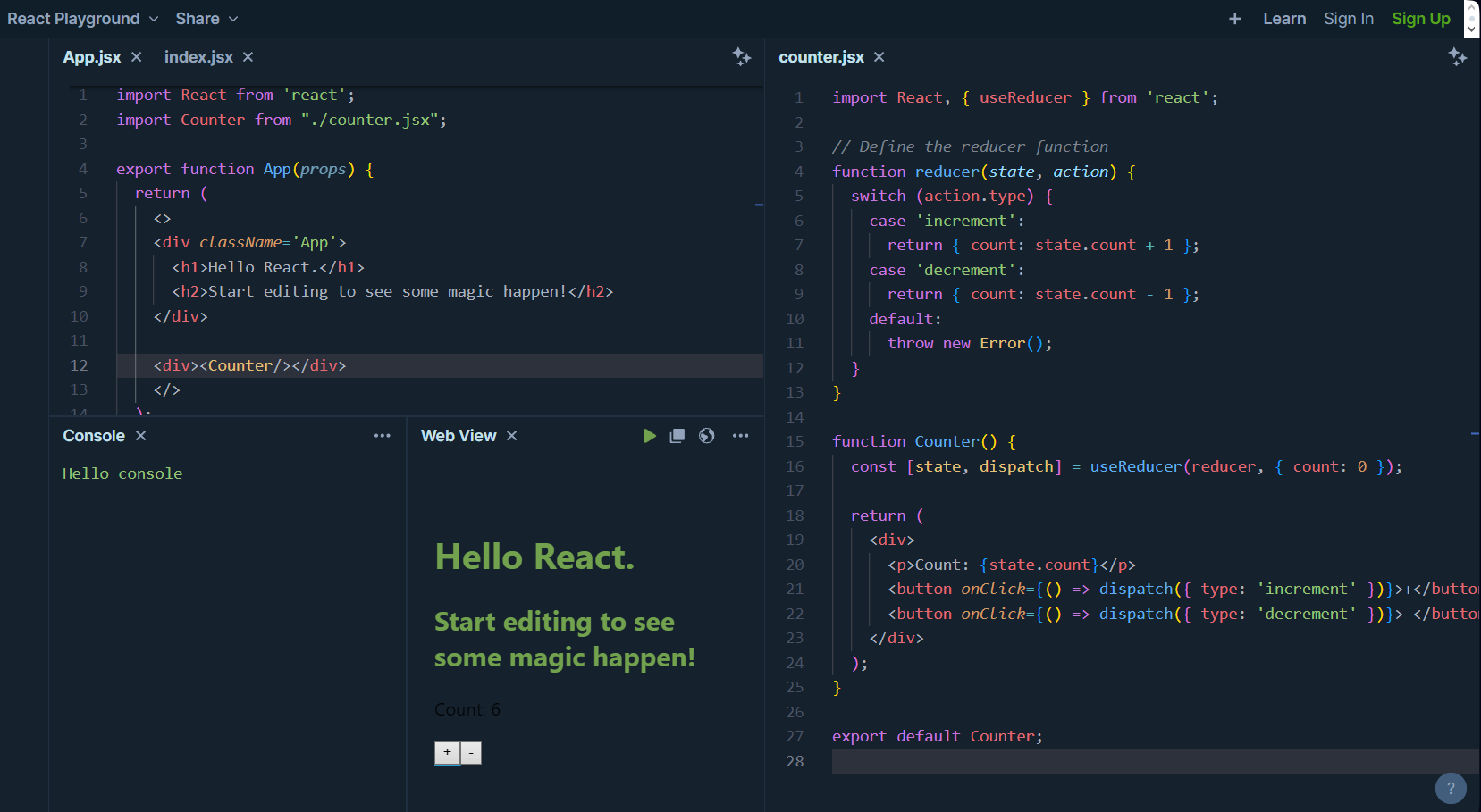The width and height of the screenshot is (1481, 812).
Task: Open the Console panel more options menu
Action: tap(383, 436)
